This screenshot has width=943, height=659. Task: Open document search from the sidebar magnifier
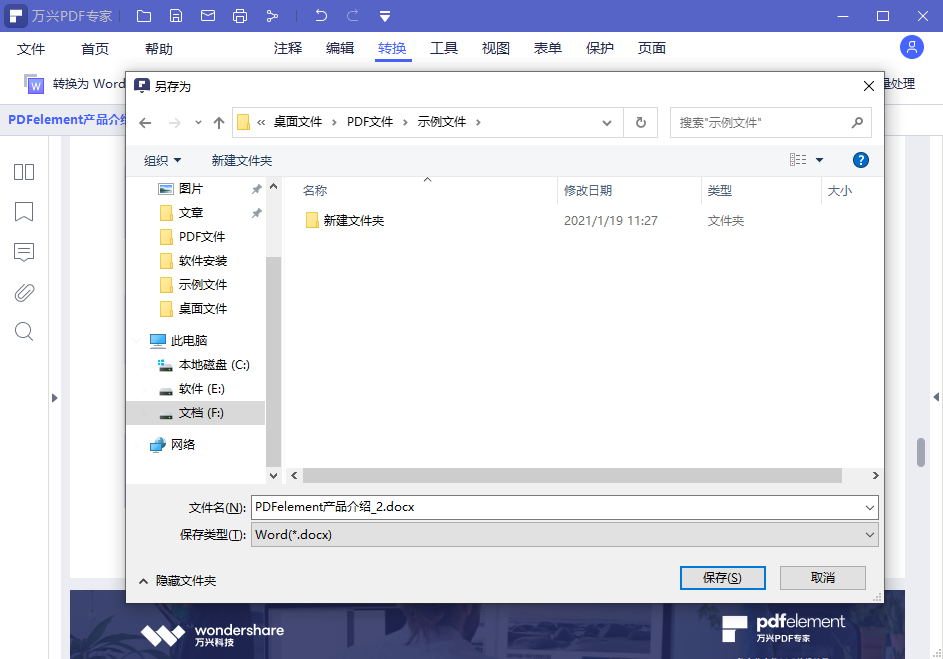coord(23,332)
